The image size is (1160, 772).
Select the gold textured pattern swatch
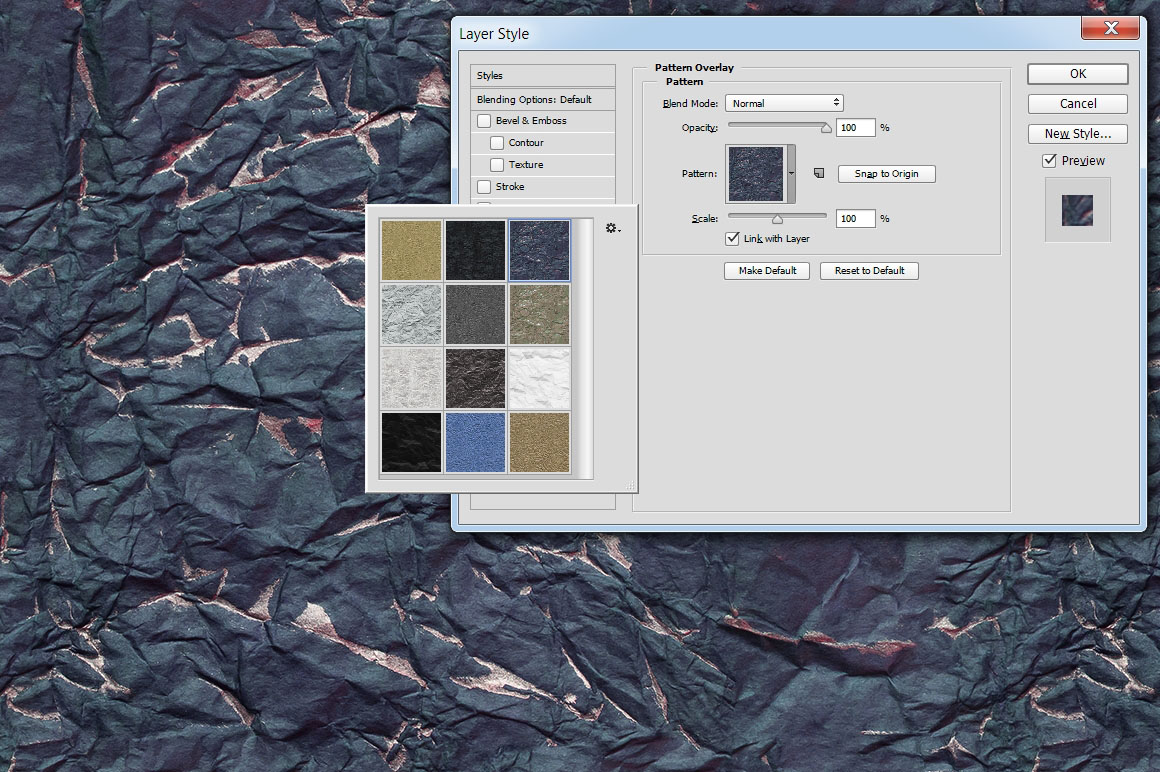pos(411,250)
